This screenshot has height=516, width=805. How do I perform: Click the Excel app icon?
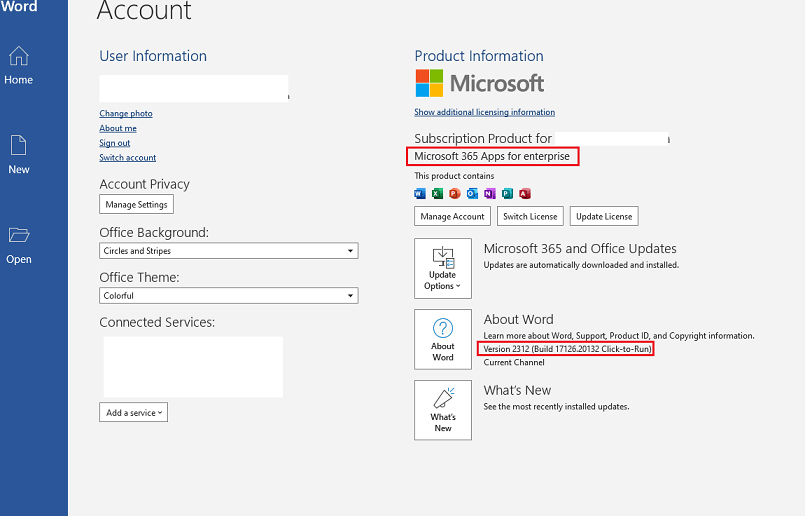pyautogui.click(x=437, y=194)
